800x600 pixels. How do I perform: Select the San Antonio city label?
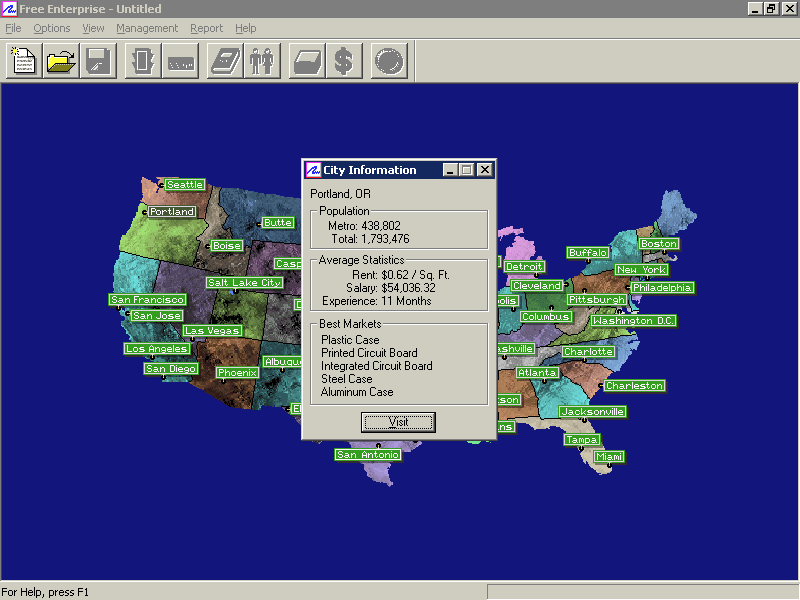(x=368, y=455)
